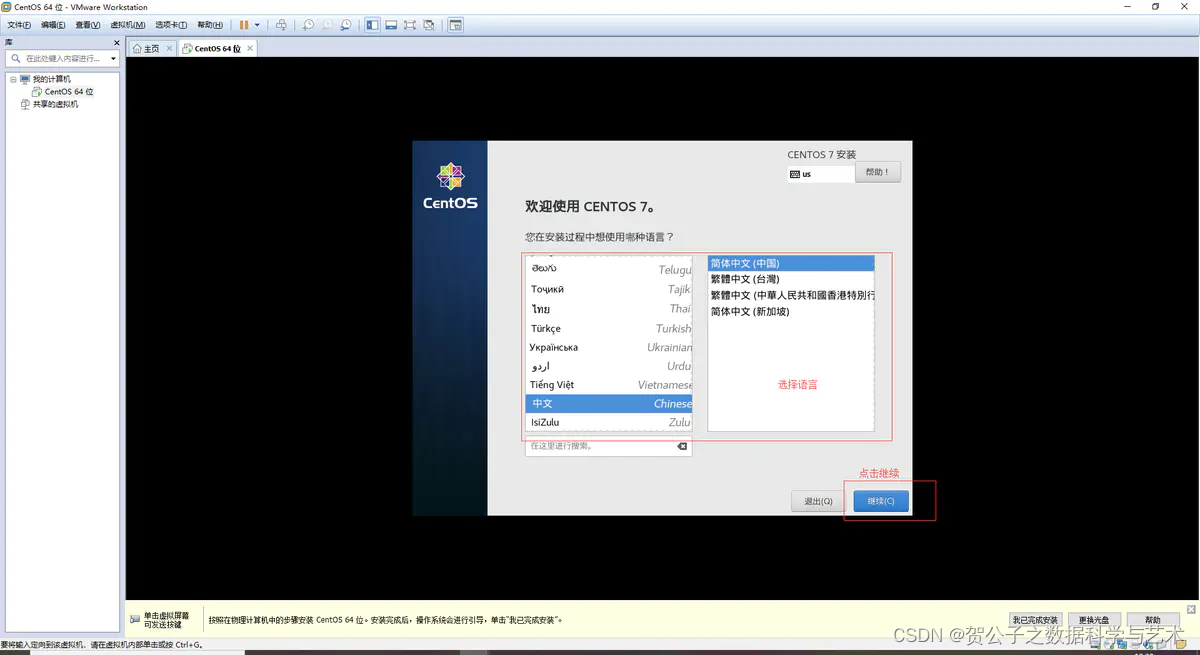
Task: Select Точикӣ Tajik language row
Action: pyautogui.click(x=609, y=289)
